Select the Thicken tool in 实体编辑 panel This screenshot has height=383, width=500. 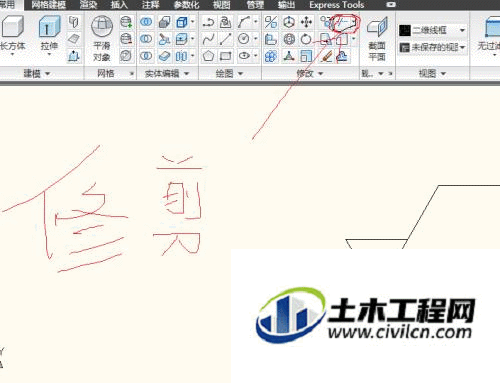click(164, 56)
